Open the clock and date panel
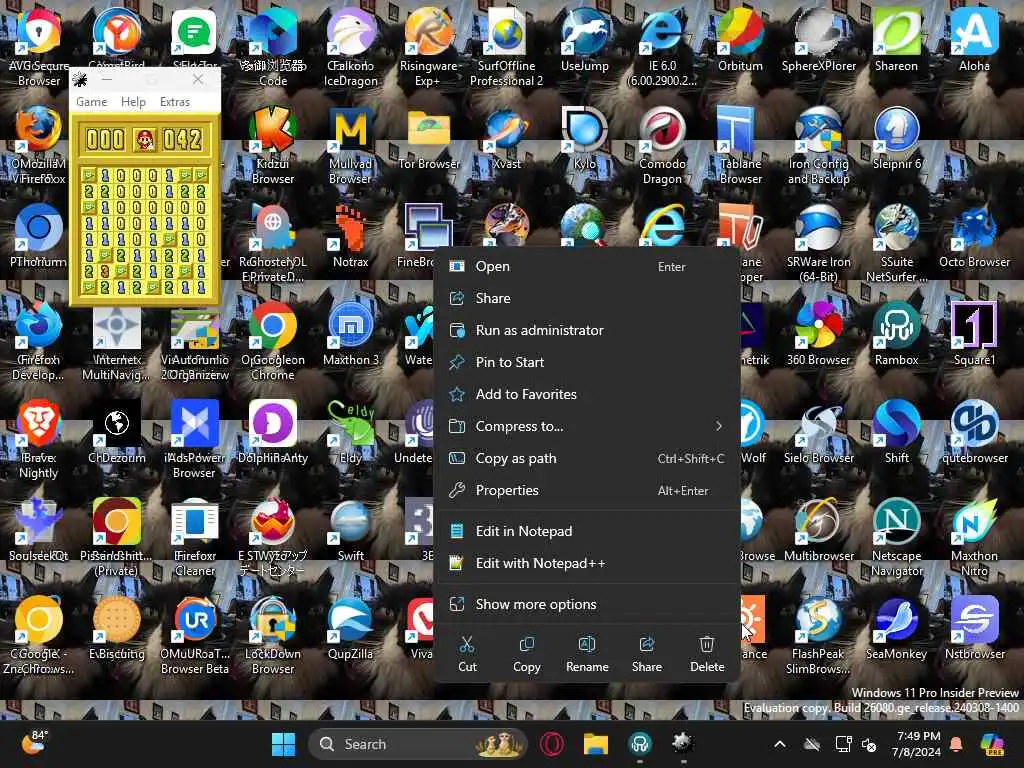This screenshot has height=768, width=1024. [x=918, y=744]
